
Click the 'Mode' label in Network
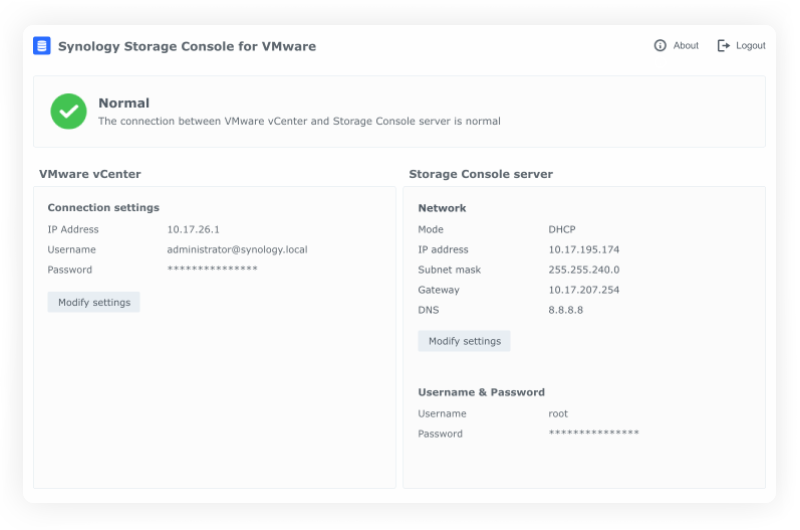click(431, 230)
